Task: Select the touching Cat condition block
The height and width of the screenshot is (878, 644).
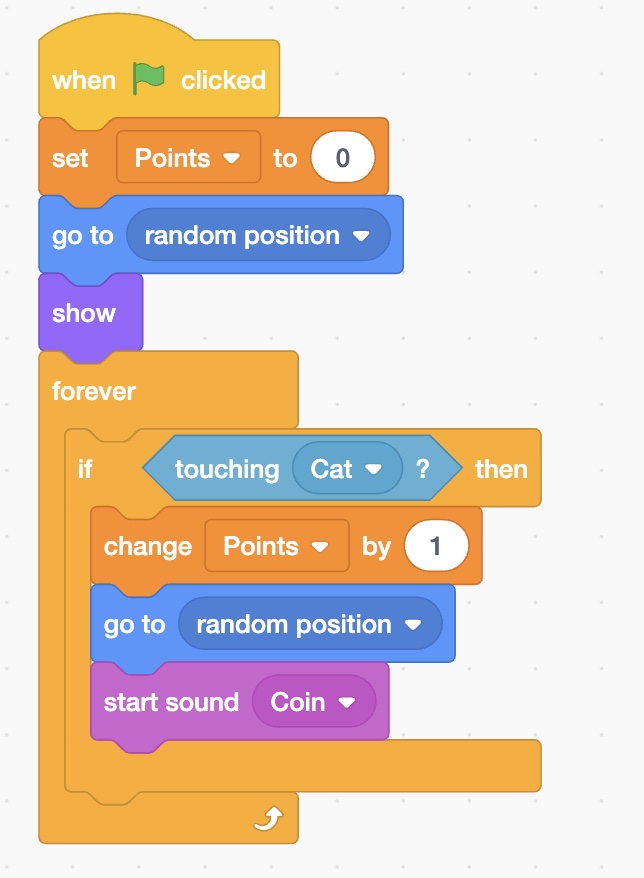Action: (x=302, y=468)
